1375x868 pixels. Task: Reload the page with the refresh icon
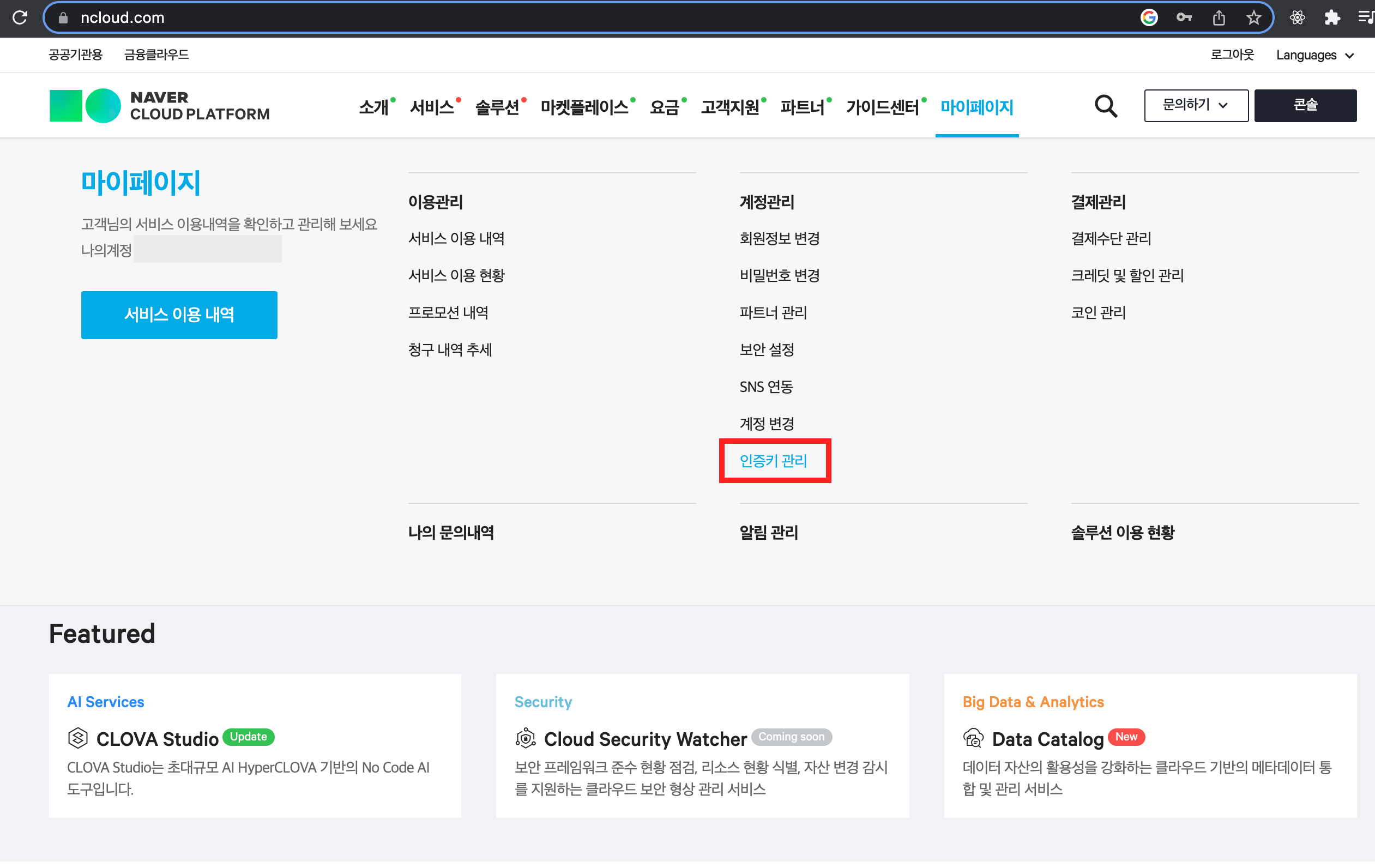pos(20,17)
